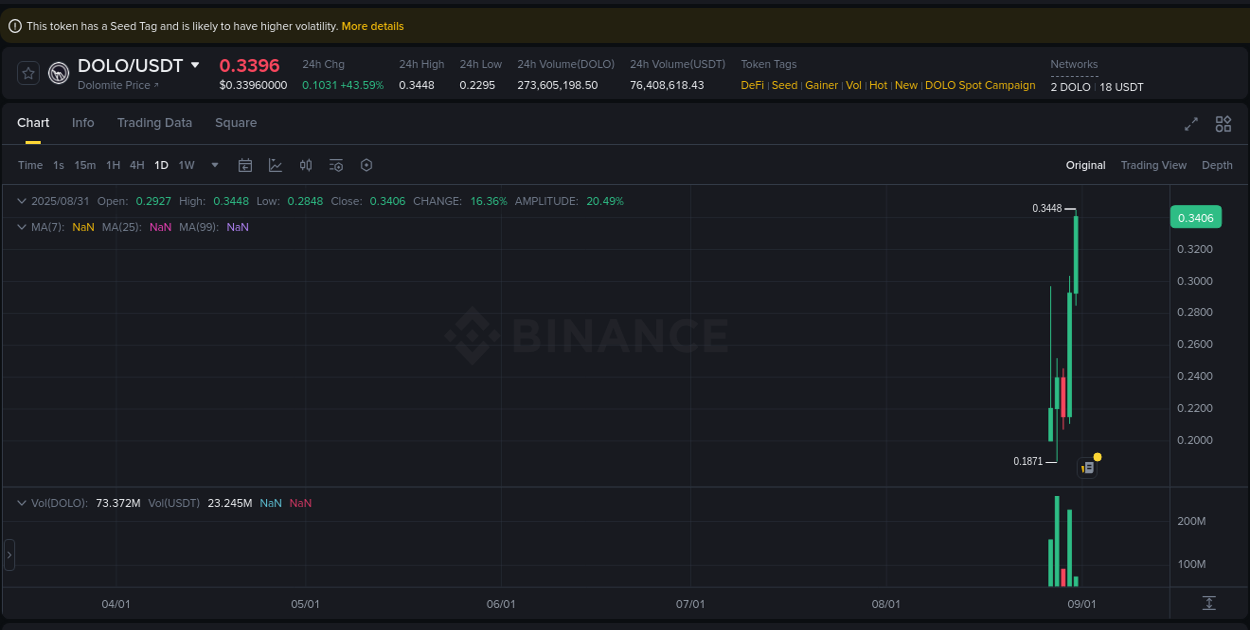Open the More details link in the Seed Tag banner
This screenshot has width=1250, height=630.
(372, 25)
